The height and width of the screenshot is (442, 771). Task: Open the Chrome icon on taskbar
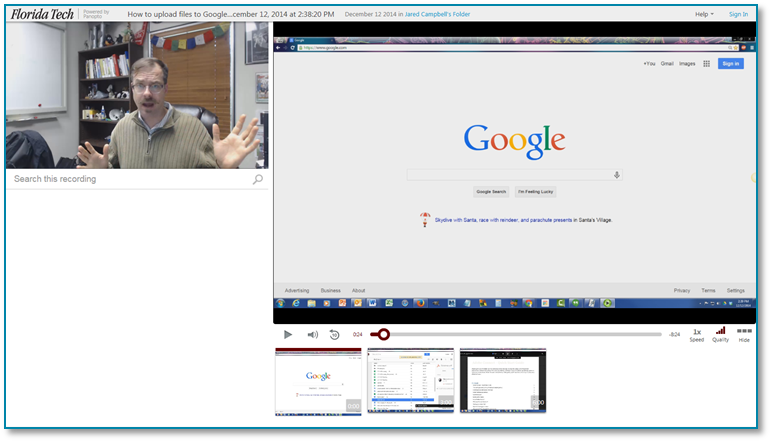(529, 303)
